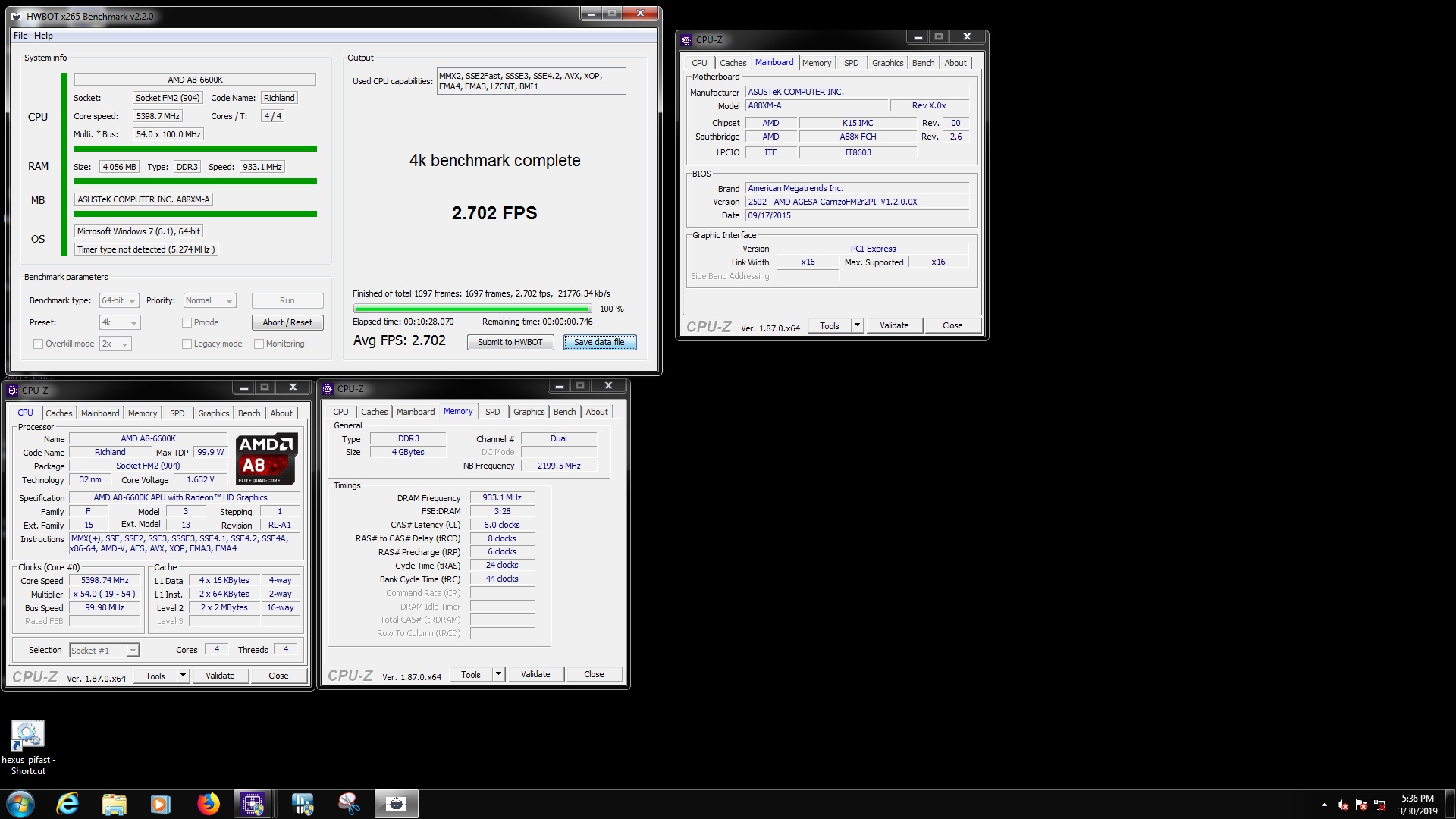The image size is (1456, 819).
Task: Open the hexus_pifast desktop shortcut
Action: point(28,747)
